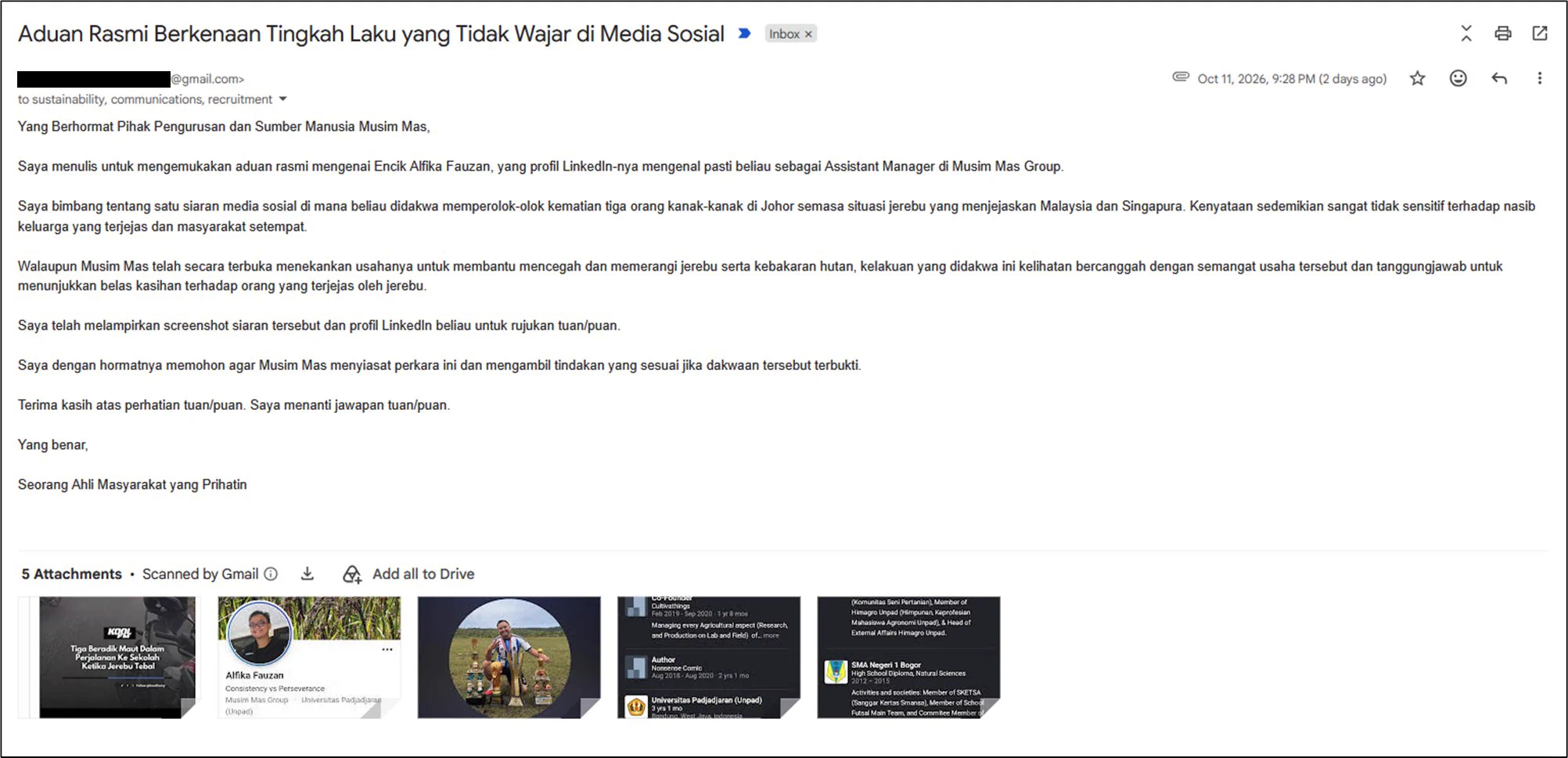Click the closing line 'Yang benar,'
Viewport: 1568px width, 758px height.
pyautogui.click(x=53, y=445)
